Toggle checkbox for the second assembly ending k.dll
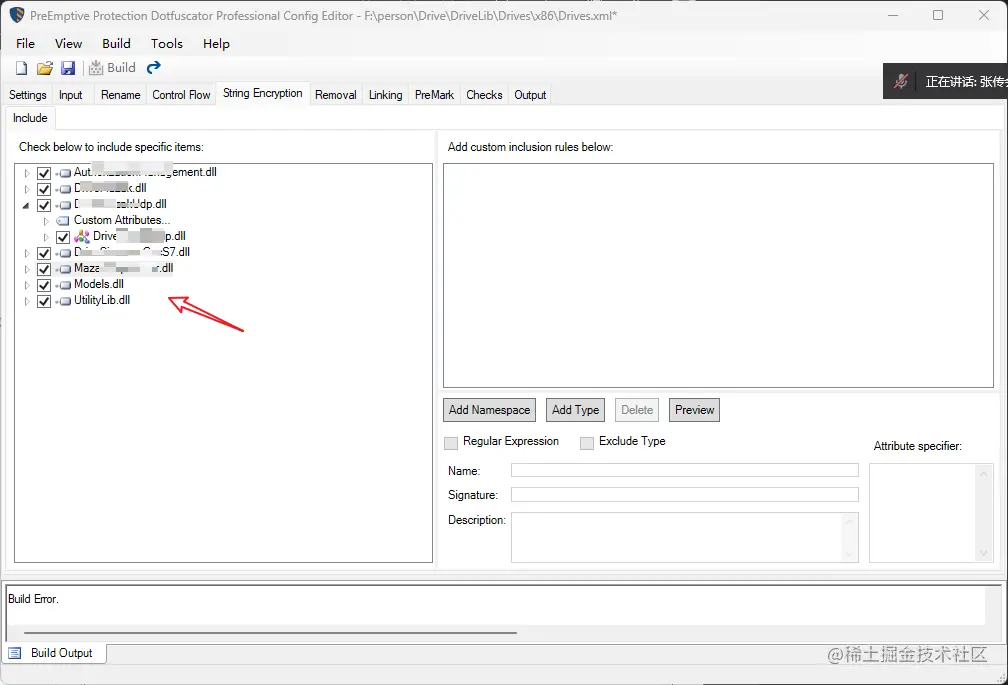 coord(44,189)
